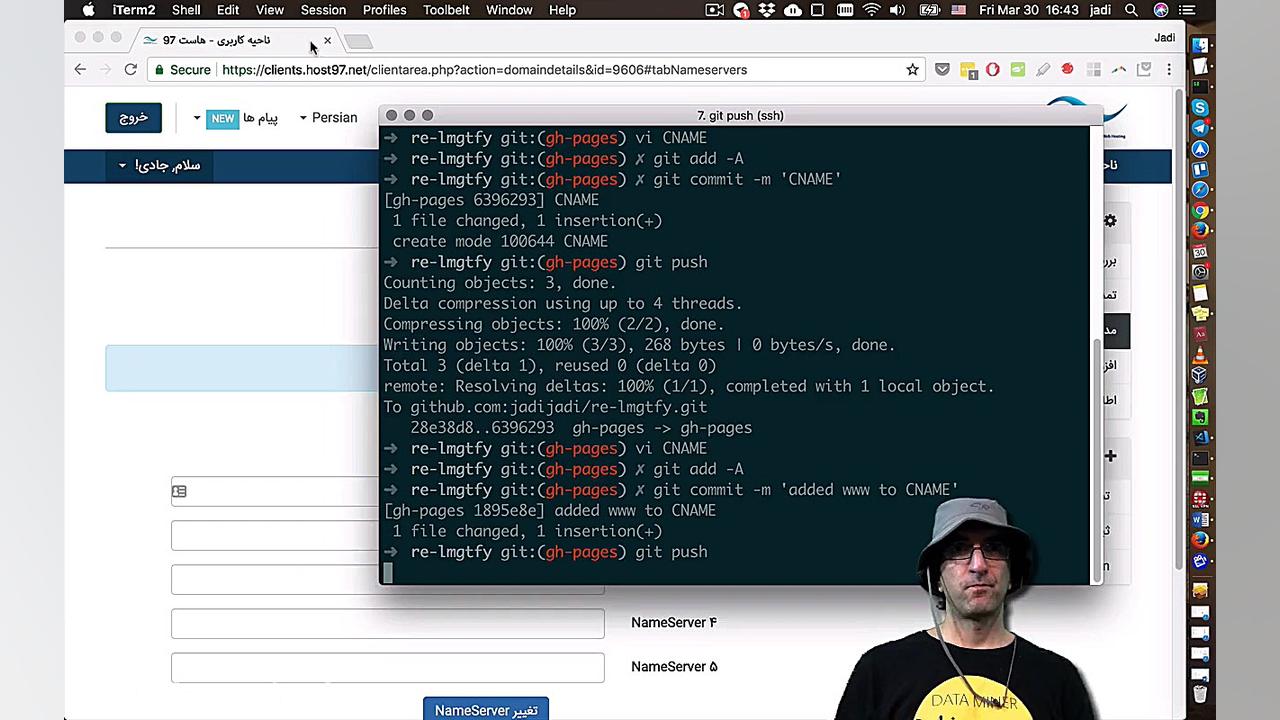
Task: Click the card icon in the first input
Action: (x=179, y=491)
